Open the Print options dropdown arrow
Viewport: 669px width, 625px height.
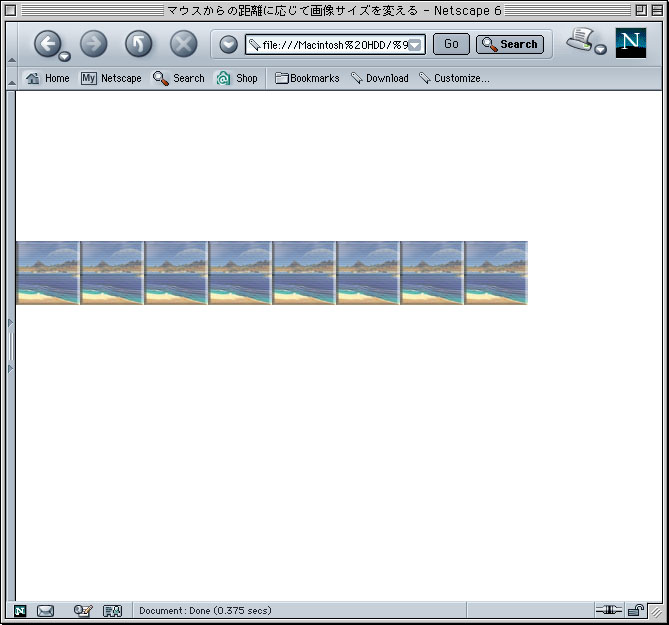[x=600, y=50]
